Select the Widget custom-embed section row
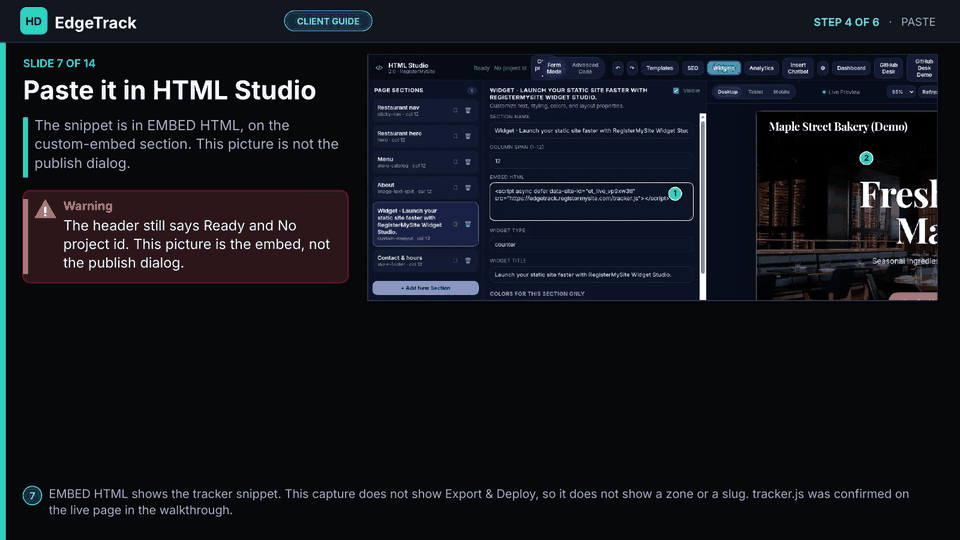Image resolution: width=960 pixels, height=540 pixels. coord(426,224)
